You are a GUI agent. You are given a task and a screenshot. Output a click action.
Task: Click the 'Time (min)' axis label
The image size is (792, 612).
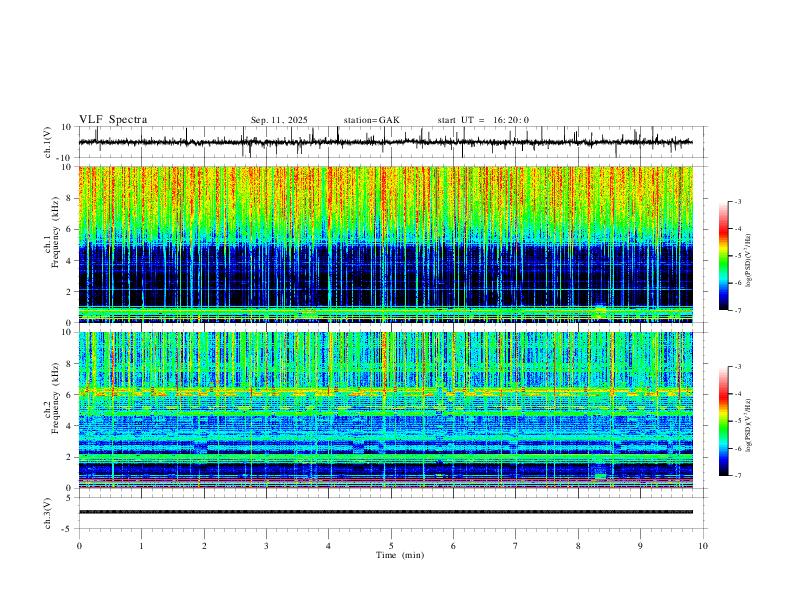coord(400,555)
